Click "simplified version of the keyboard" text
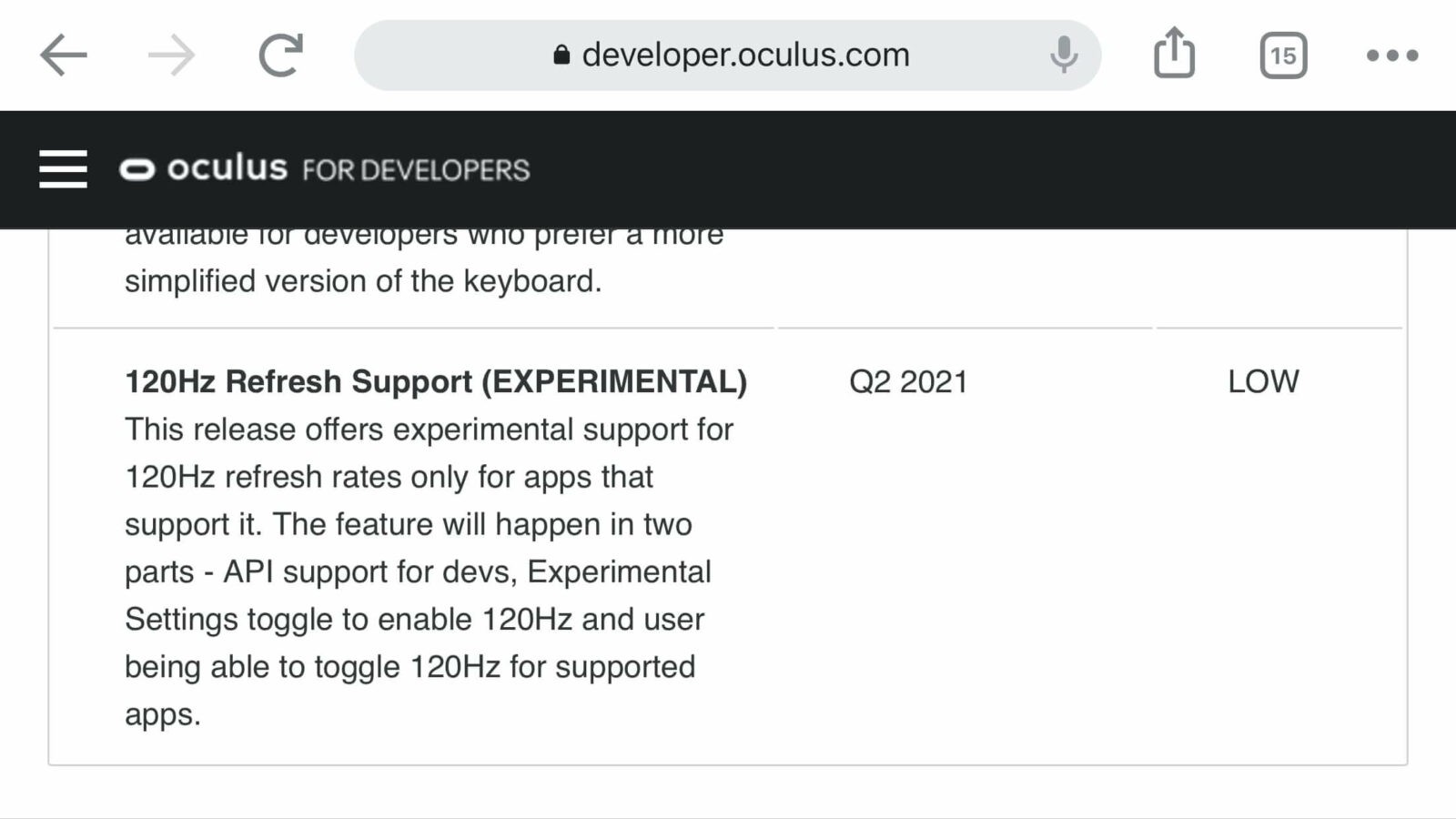This screenshot has width=1456, height=819. coord(363,281)
